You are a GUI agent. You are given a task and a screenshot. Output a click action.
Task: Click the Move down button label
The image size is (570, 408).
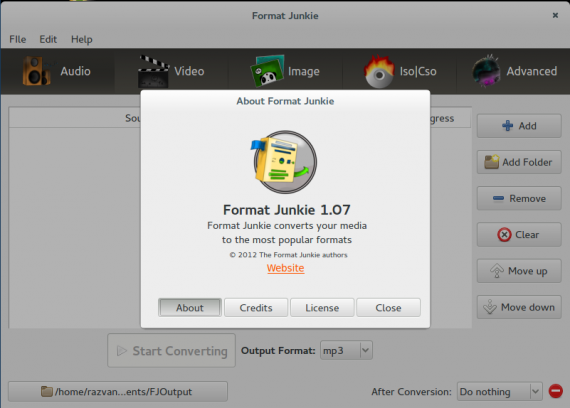click(528, 307)
